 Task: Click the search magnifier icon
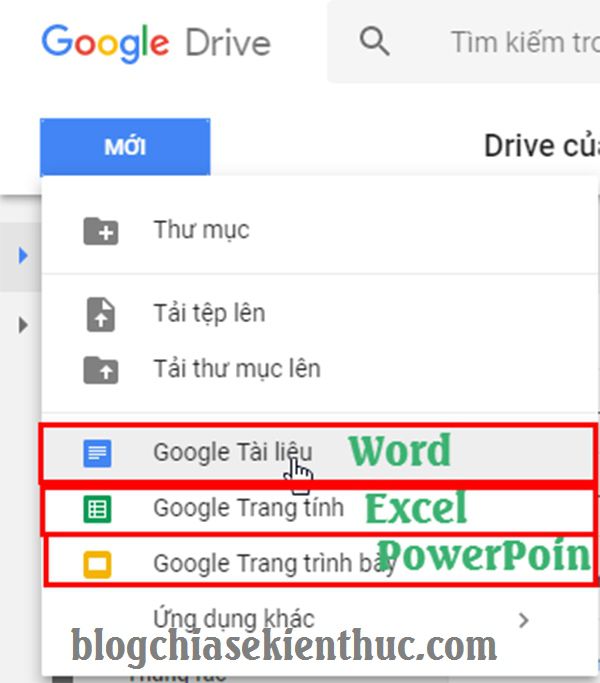pyautogui.click(x=374, y=41)
